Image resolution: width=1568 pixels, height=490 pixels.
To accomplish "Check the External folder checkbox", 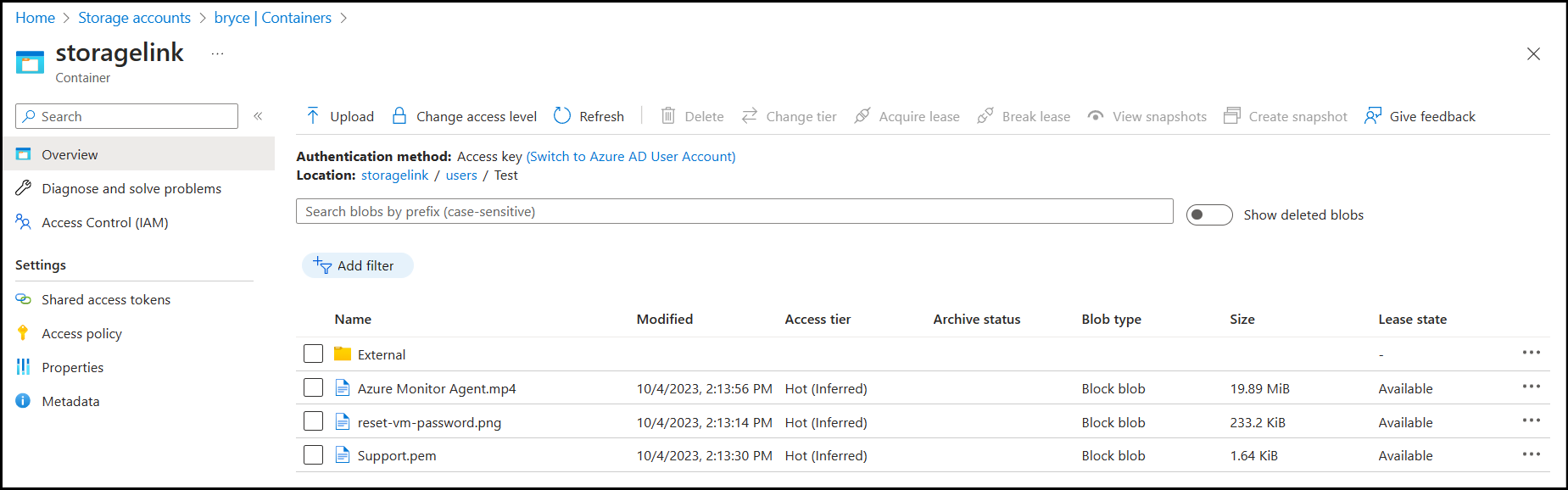I will coord(313,354).
